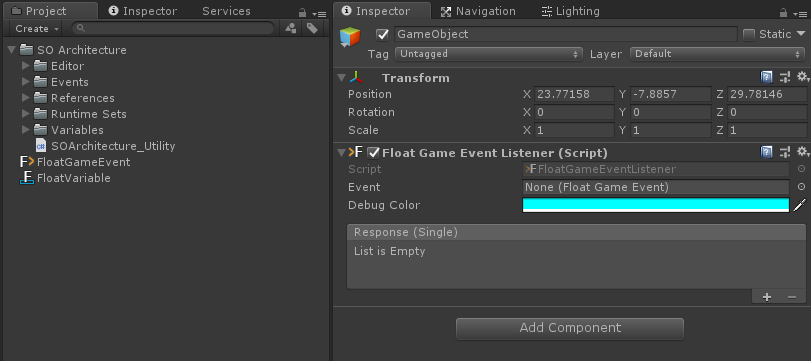Viewport: 811px width, 361px height.
Task: Open the Layer dropdown showing Default
Action: (x=717, y=54)
